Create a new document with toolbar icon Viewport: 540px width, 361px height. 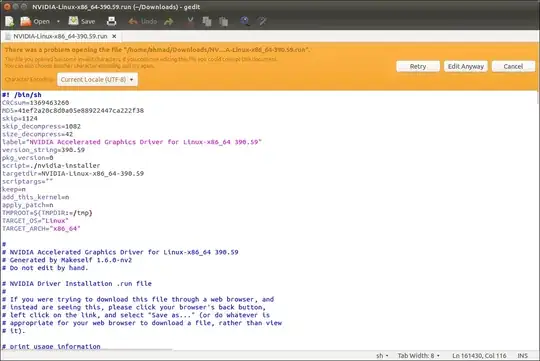tap(10, 21)
